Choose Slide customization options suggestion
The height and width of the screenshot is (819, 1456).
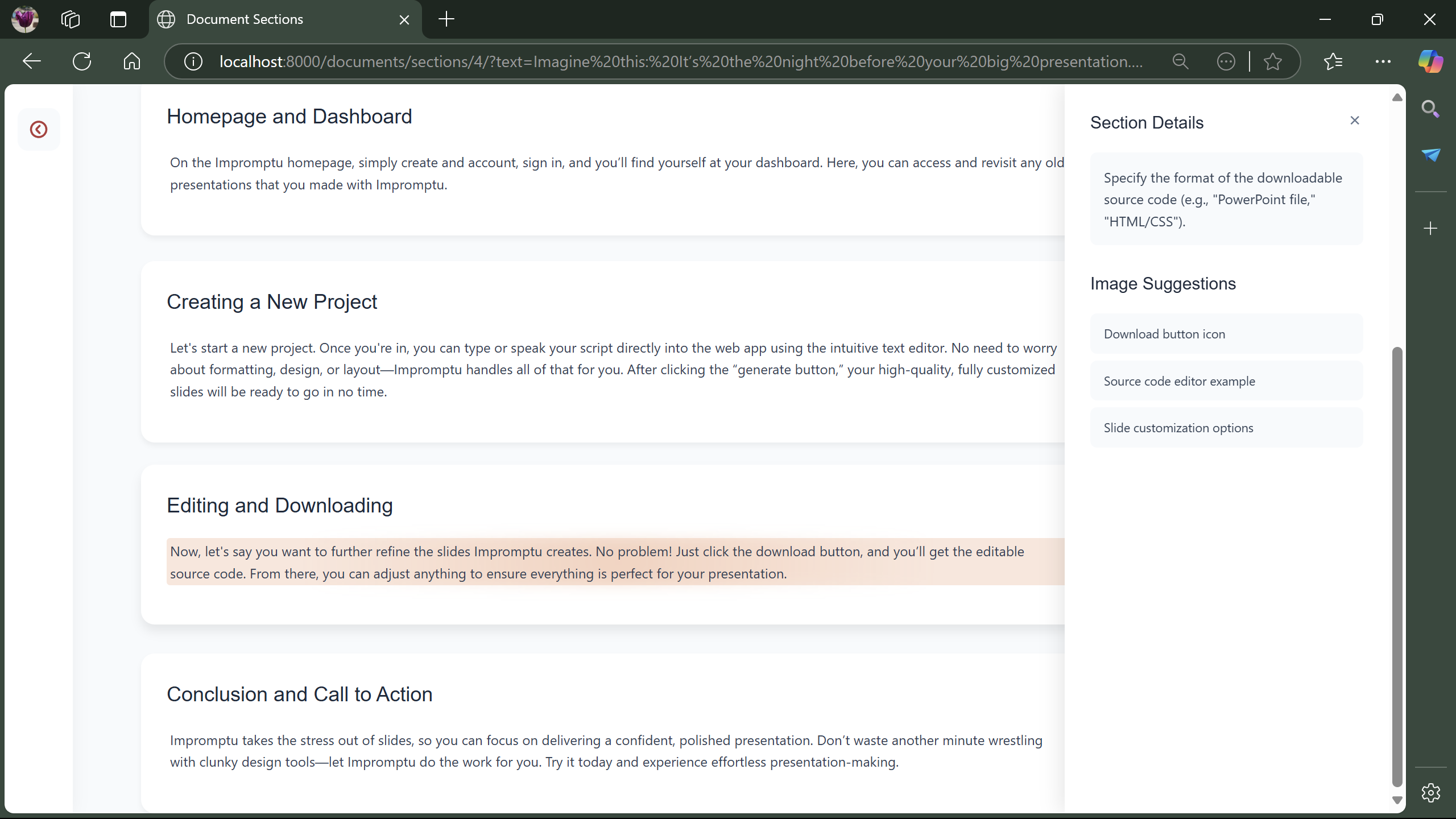tap(1226, 428)
